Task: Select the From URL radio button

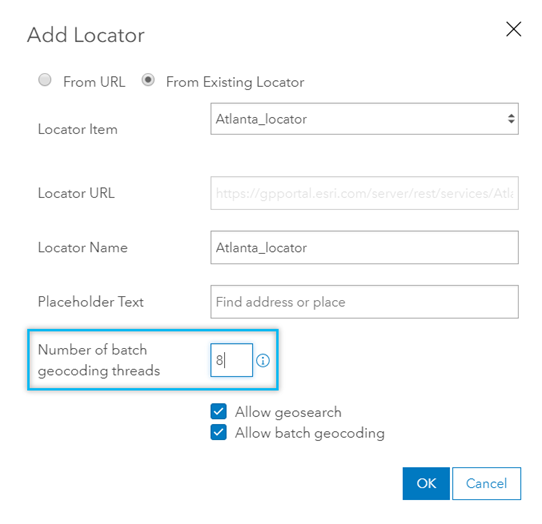Action: (x=45, y=80)
